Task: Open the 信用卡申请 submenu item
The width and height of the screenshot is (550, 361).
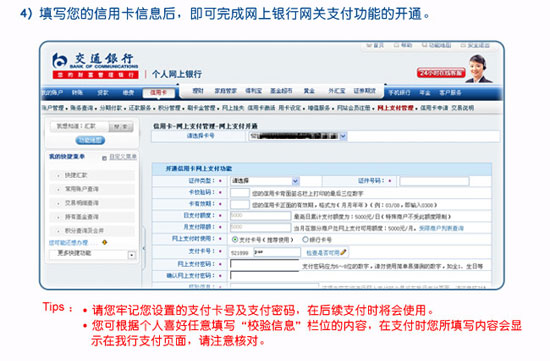Action: (x=434, y=108)
